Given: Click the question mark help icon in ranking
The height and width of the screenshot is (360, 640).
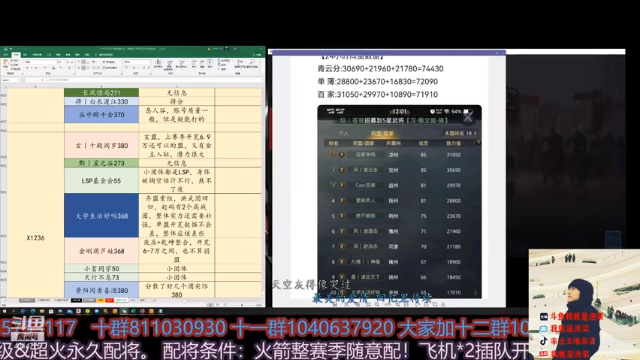Looking at the screenshot, I should click(478, 143).
